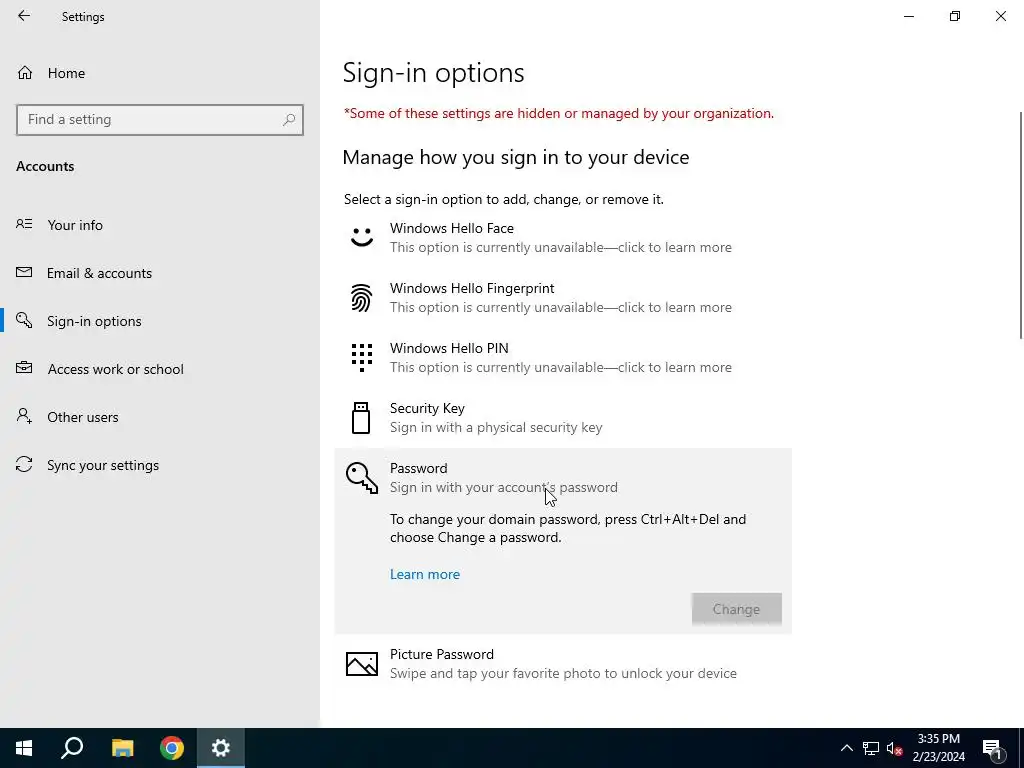
Task: Collapse the Password option header
Action: [x=563, y=477]
